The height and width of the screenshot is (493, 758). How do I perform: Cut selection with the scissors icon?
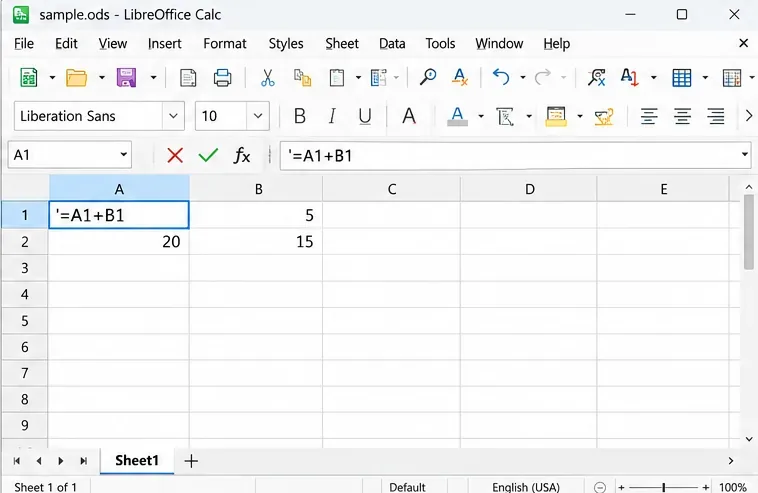click(267, 77)
